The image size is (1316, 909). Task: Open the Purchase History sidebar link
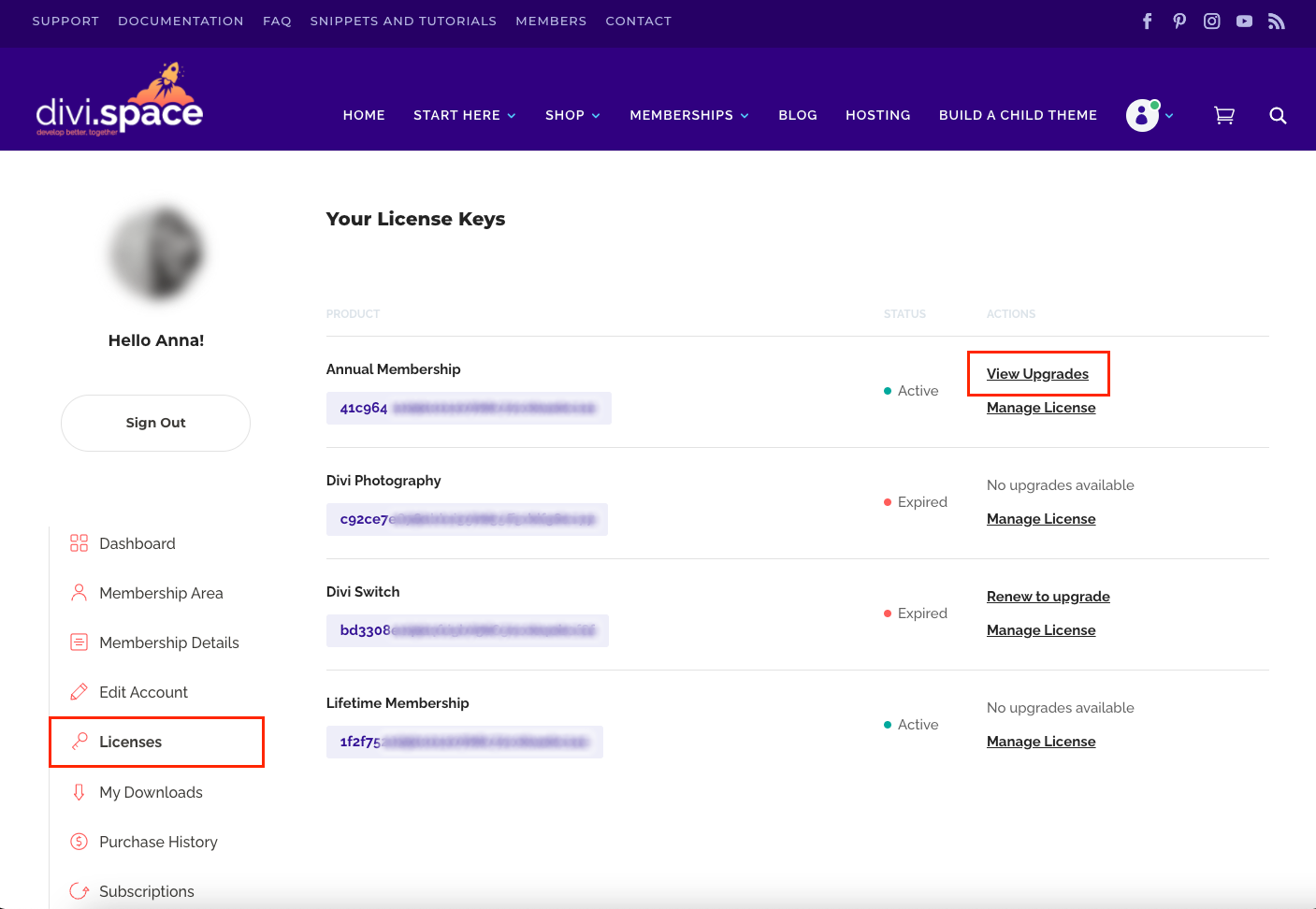click(x=158, y=842)
